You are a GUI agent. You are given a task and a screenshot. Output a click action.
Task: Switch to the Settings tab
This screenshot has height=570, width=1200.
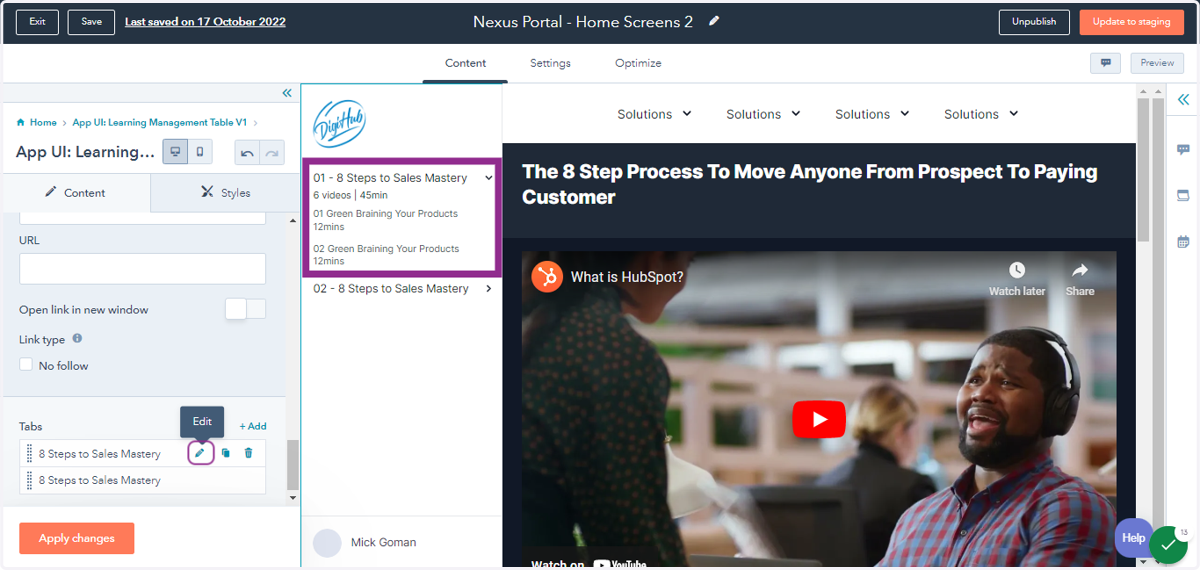(550, 63)
